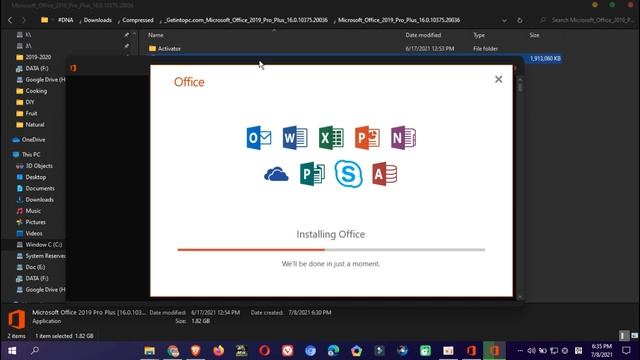
Task: Click the Installing Office progress bar
Action: click(331, 249)
